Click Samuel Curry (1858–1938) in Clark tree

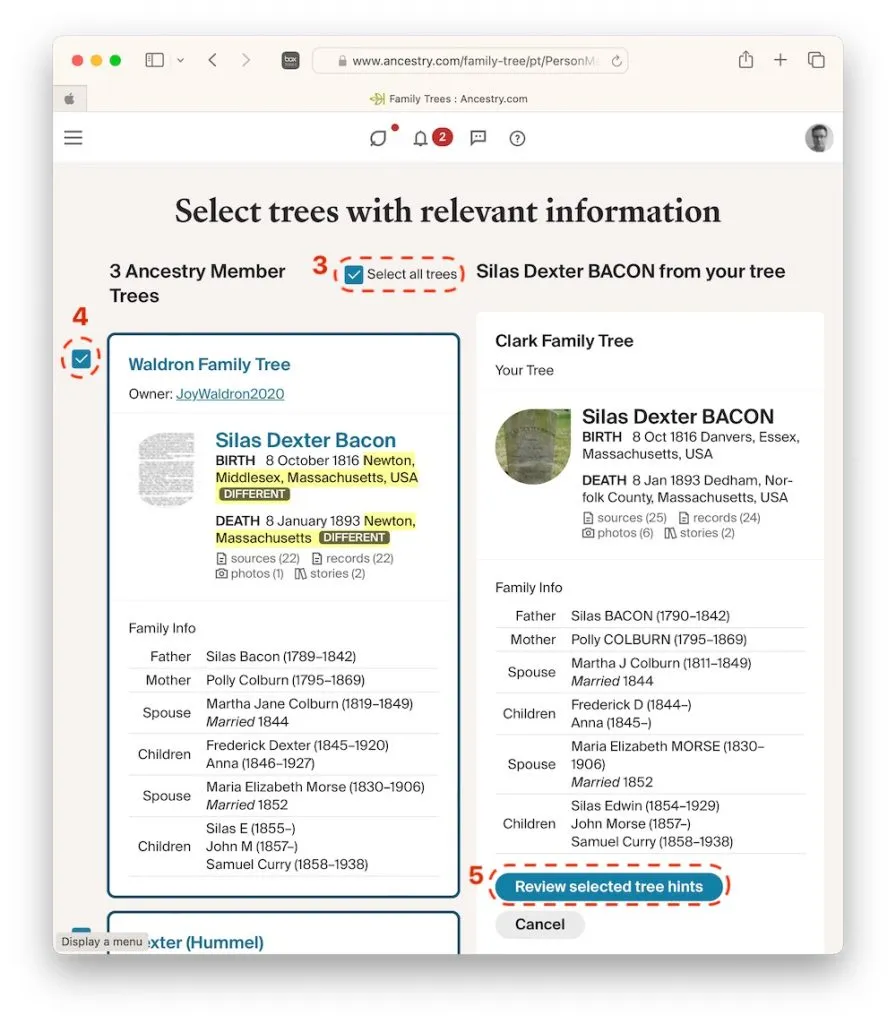coord(652,842)
